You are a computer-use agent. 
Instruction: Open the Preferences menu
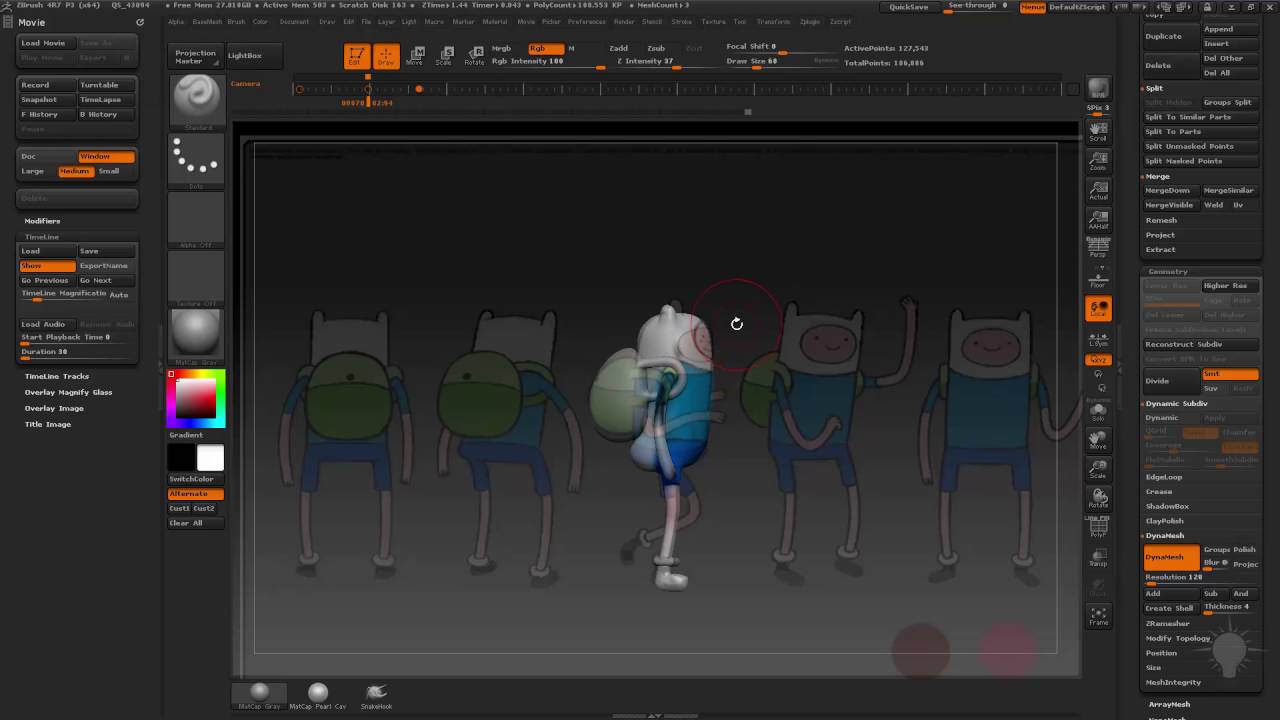(587, 21)
